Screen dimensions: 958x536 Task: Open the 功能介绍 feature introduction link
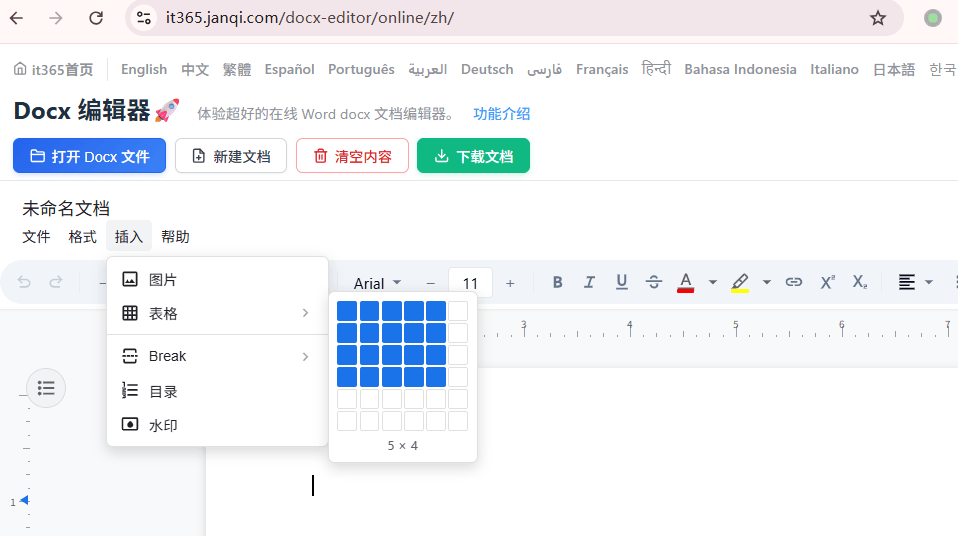(502, 114)
